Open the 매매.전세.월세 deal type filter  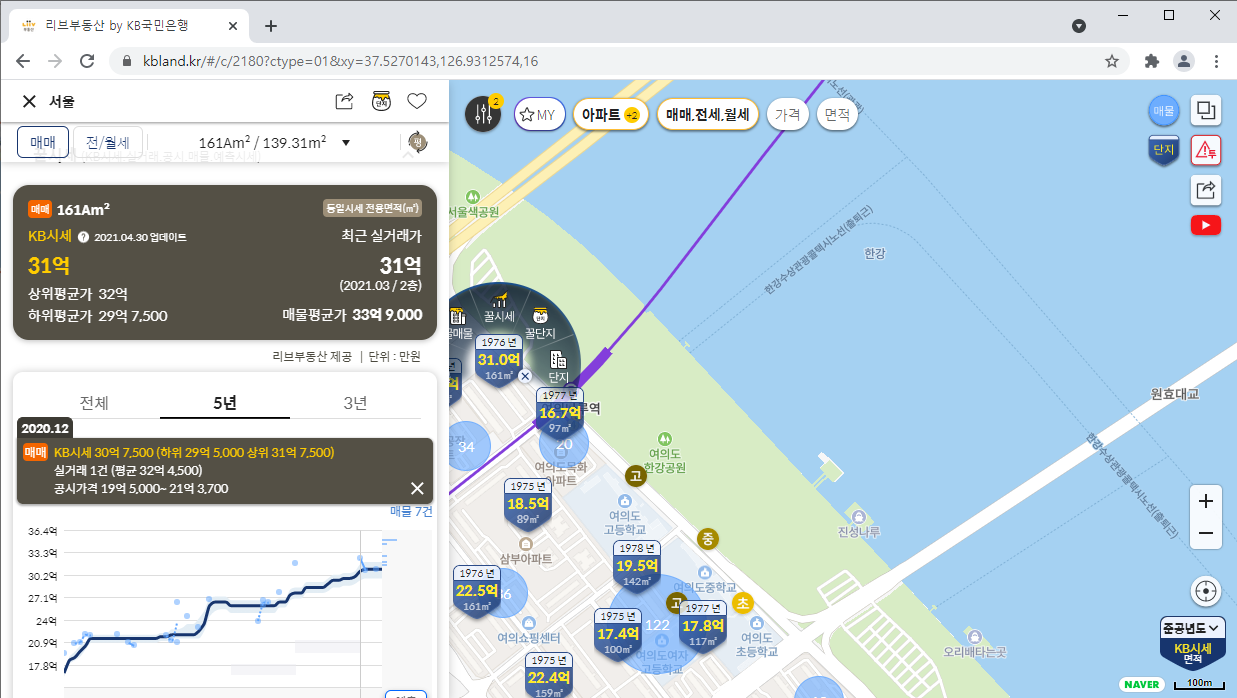point(708,114)
